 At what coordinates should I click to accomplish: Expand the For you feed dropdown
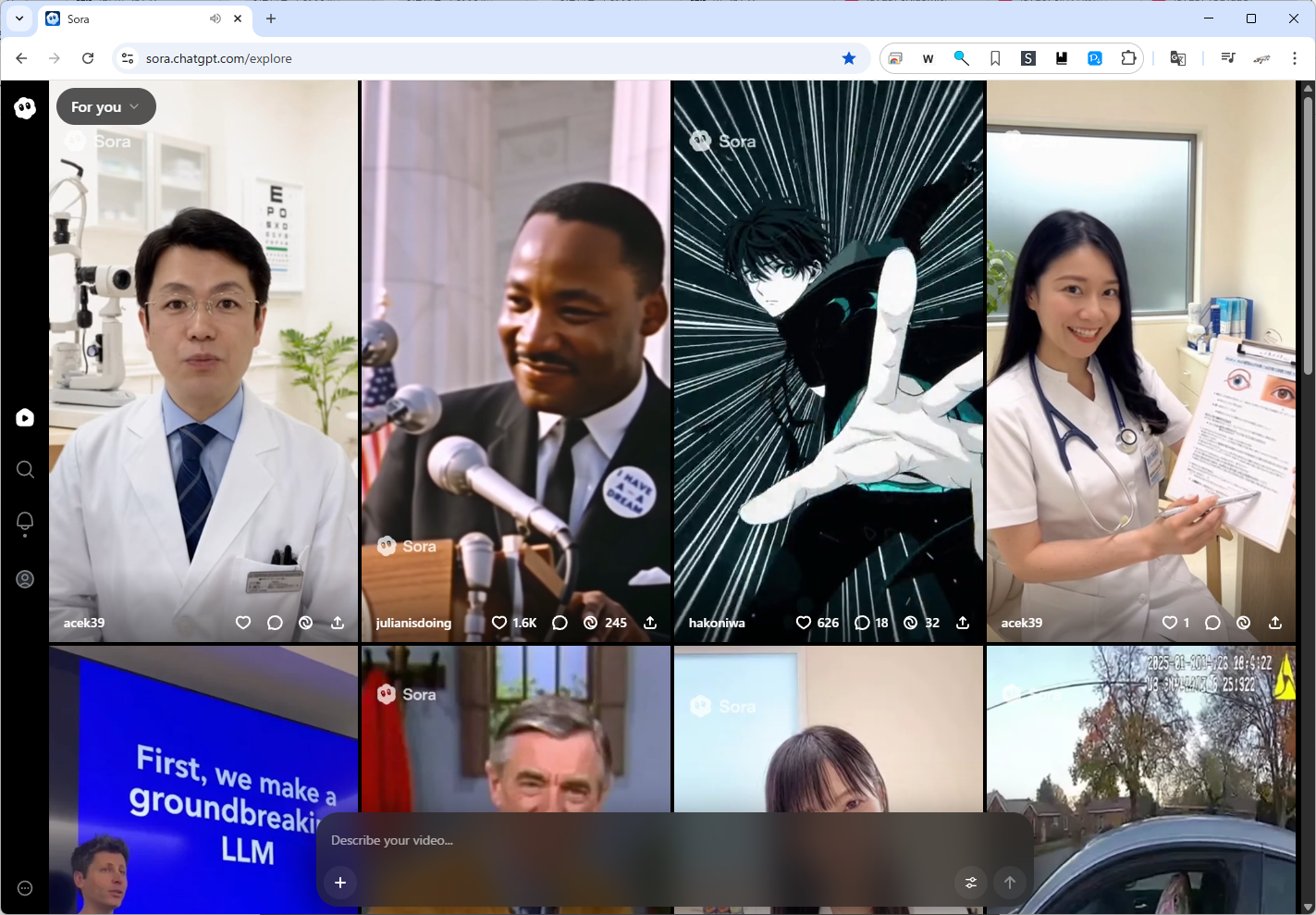[105, 106]
